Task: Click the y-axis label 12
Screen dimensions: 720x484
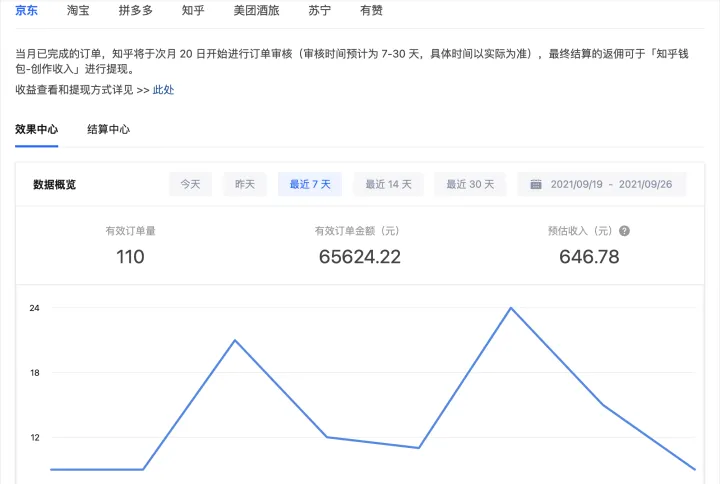Action: pyautogui.click(x=35, y=438)
